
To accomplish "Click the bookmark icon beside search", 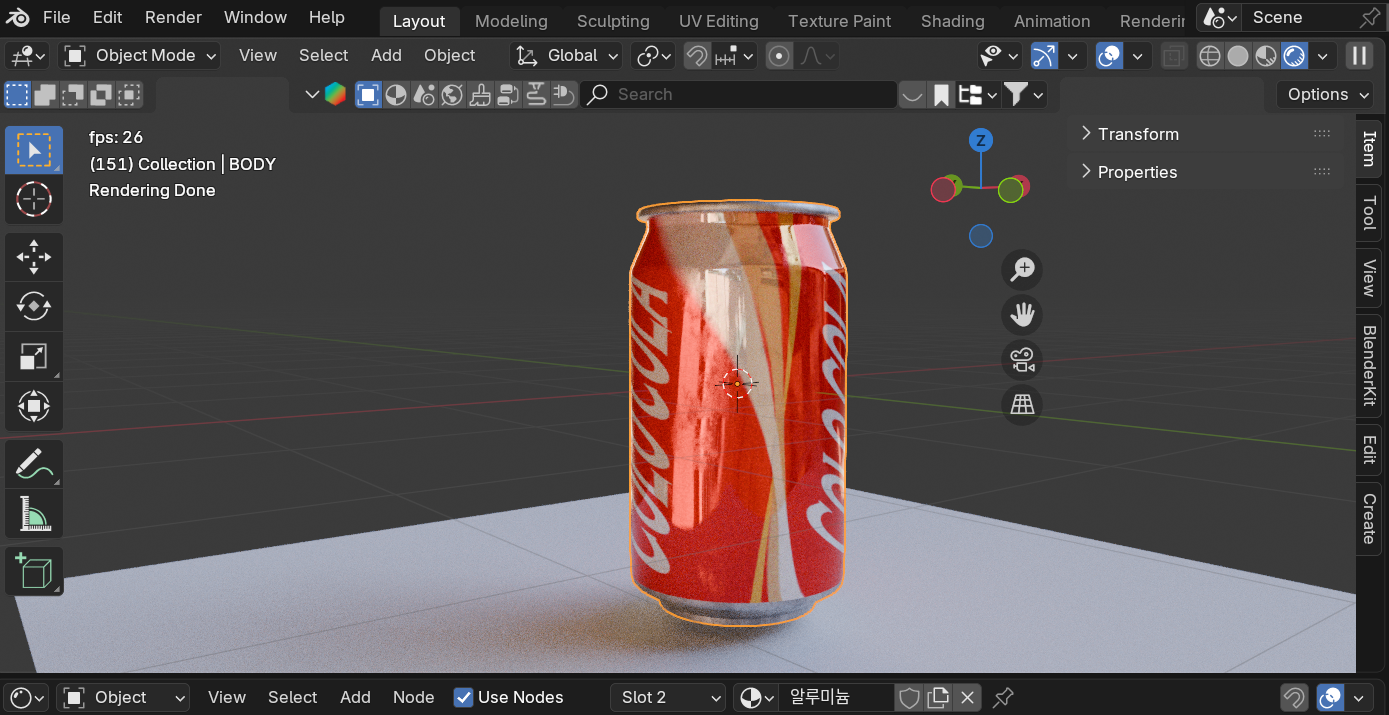I will pyautogui.click(x=941, y=95).
